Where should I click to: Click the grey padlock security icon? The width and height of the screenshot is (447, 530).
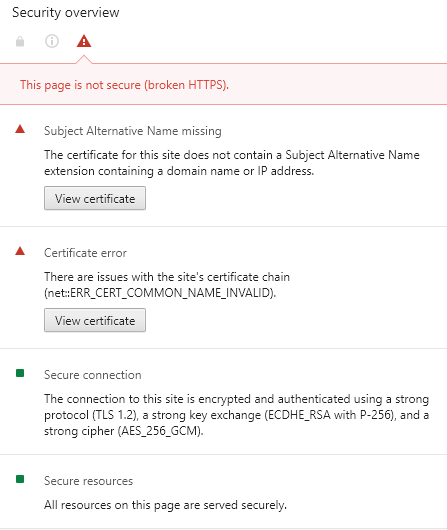click(20, 42)
